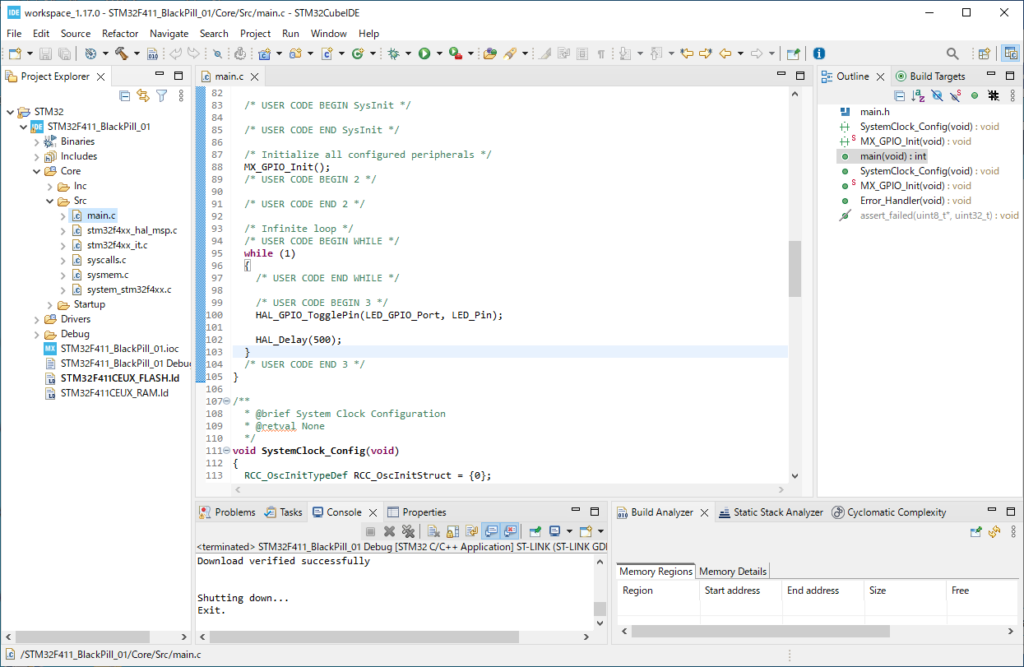Screen dimensions: 1024x667
Task: Collapse the STM32 root tree node
Action: tap(10, 112)
